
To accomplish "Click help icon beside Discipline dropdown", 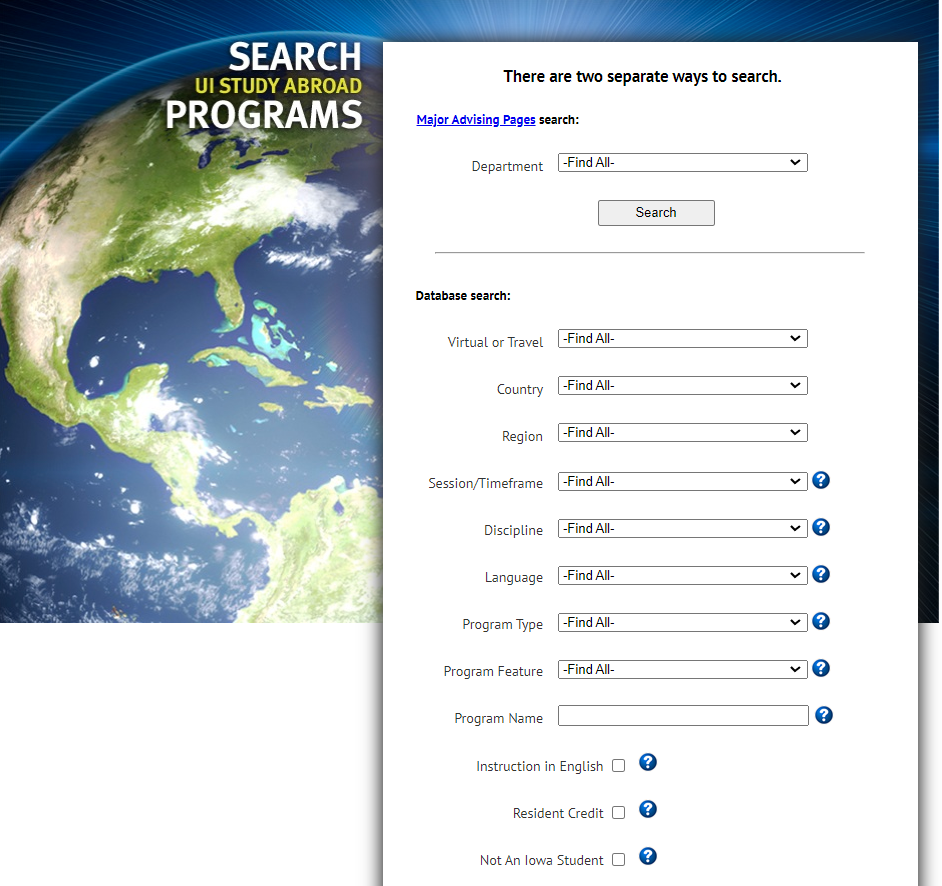I will (x=821, y=527).
